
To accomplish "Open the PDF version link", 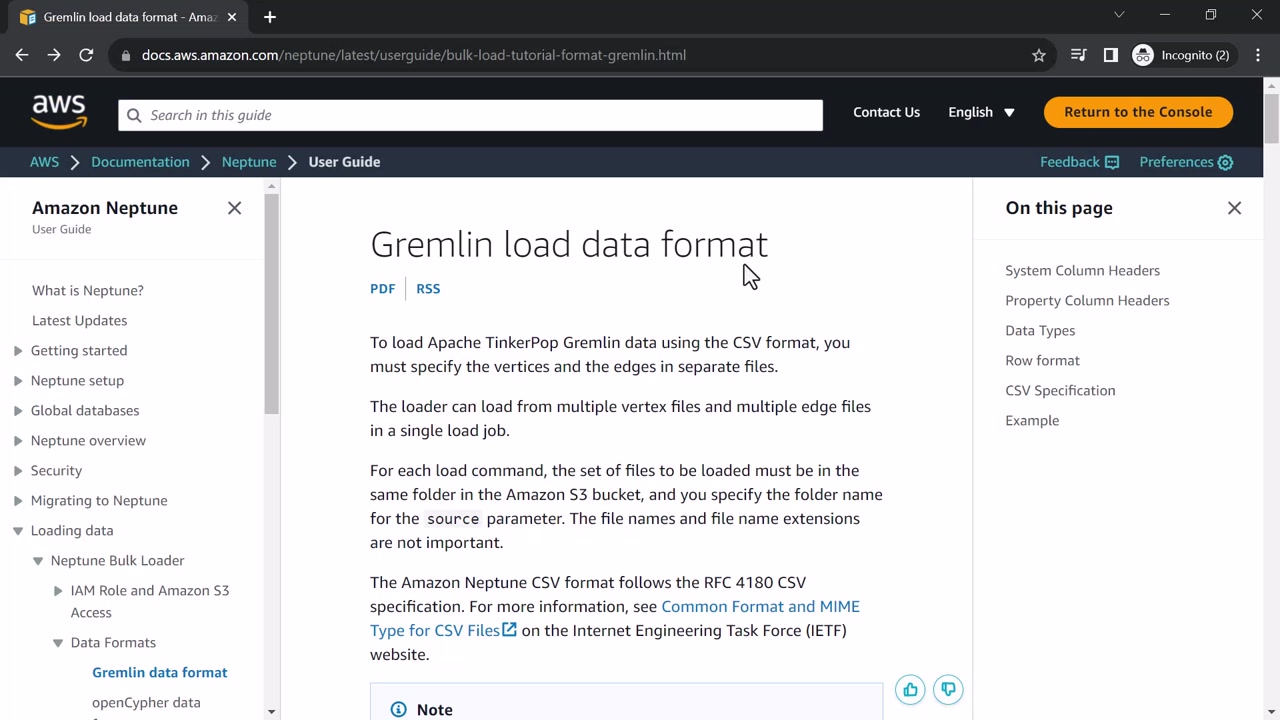I will [x=382, y=288].
